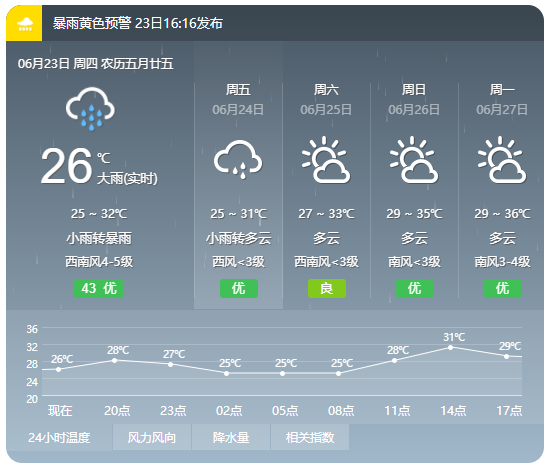Screen dimensions: 549x470
Task: Select the 周五 06月24日 forecast column
Action: coord(238,175)
